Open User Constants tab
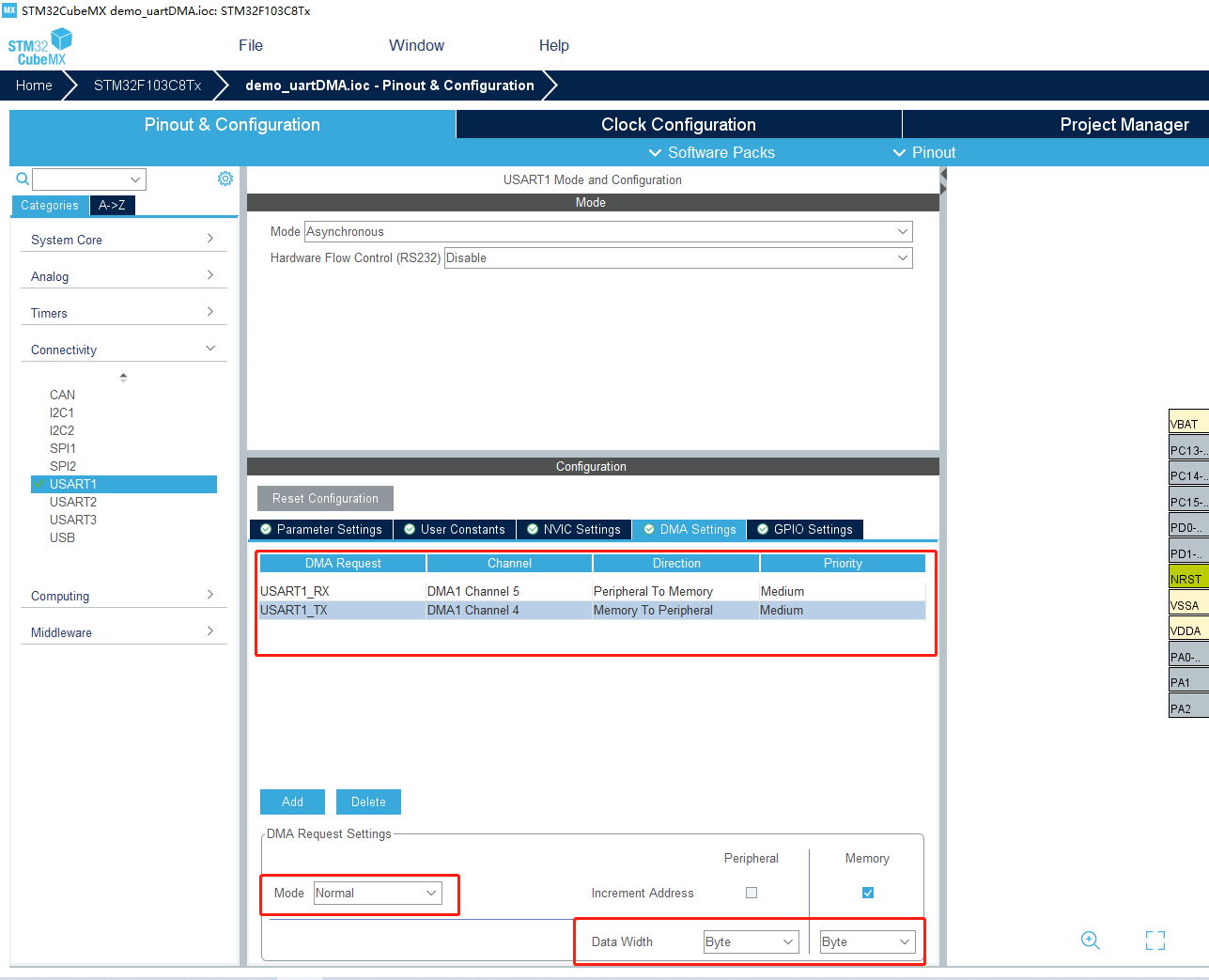The width and height of the screenshot is (1209, 980). pyautogui.click(x=455, y=529)
